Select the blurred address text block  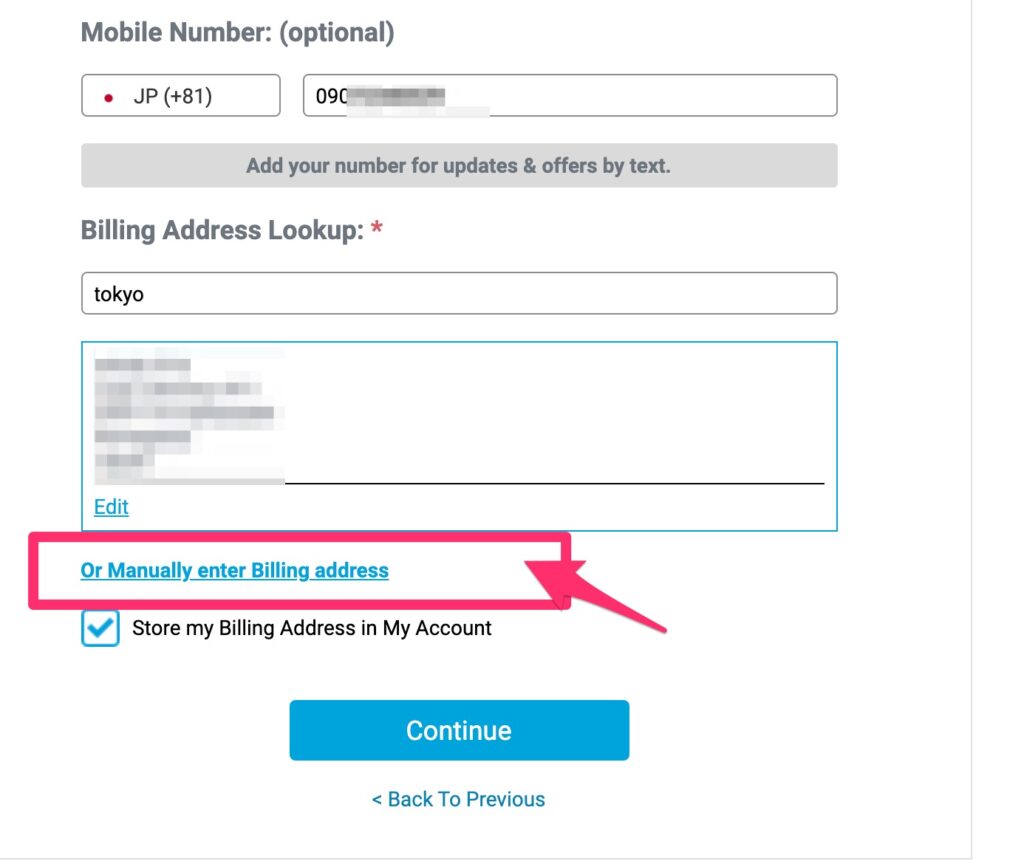188,414
